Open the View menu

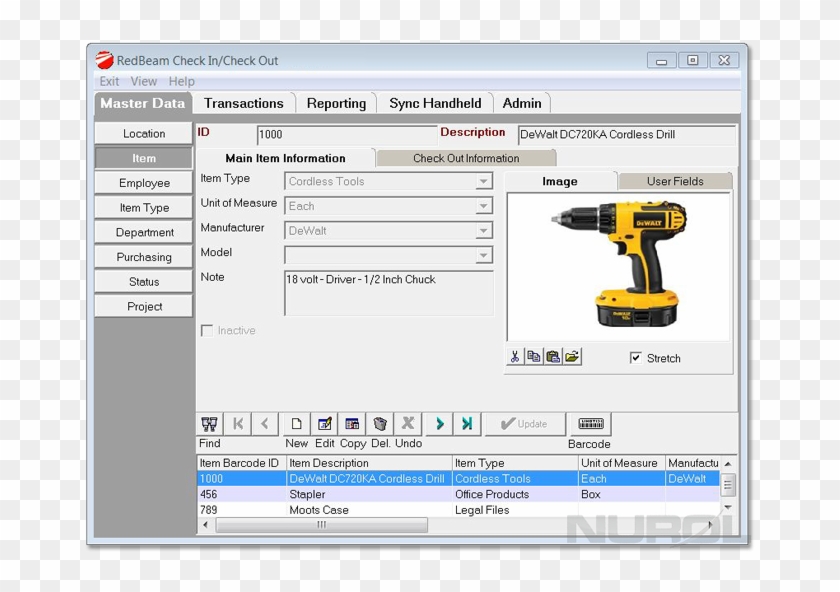143,81
